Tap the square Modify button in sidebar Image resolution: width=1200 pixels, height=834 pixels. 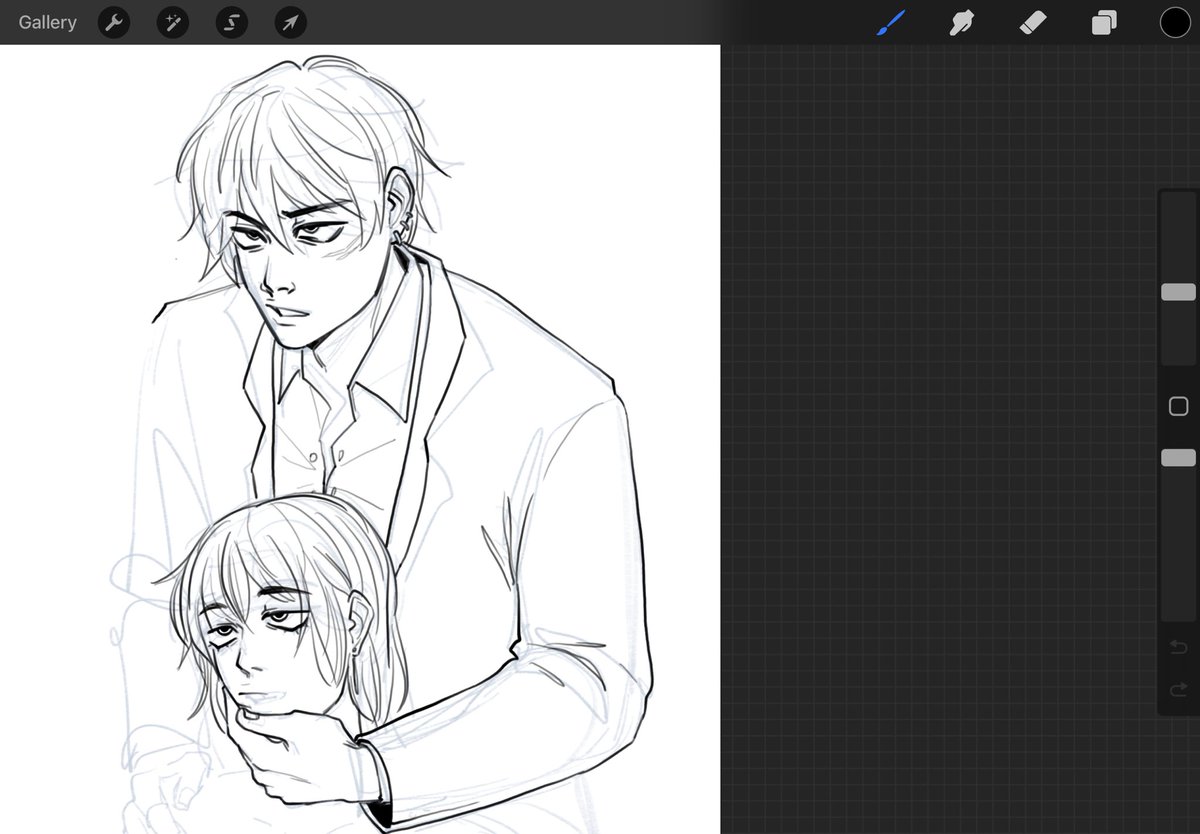click(1178, 406)
